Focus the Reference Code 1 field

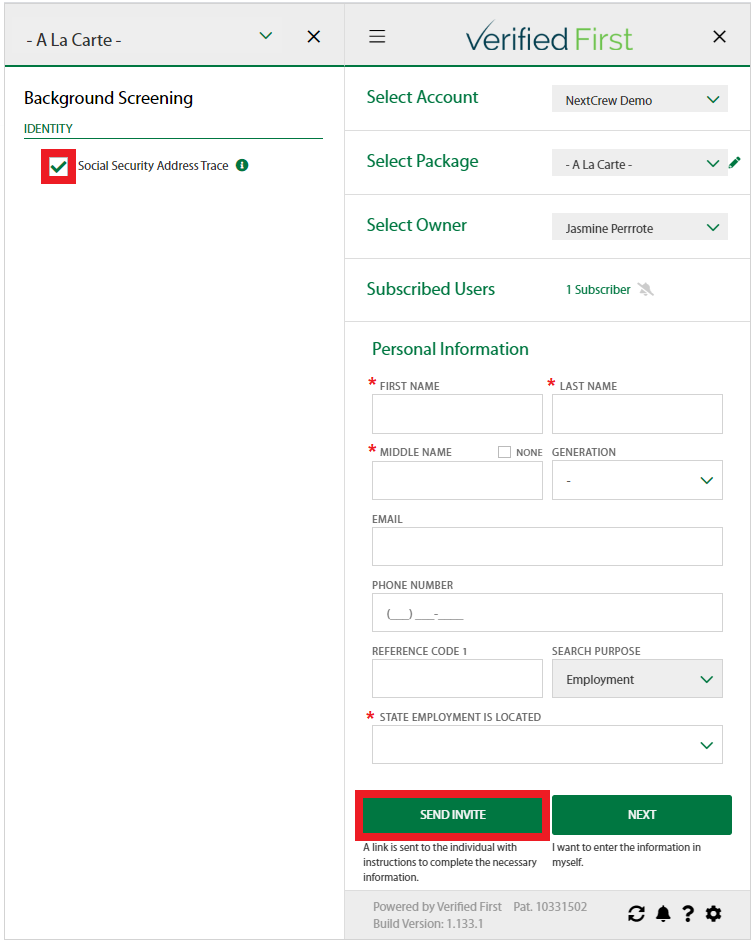457,679
